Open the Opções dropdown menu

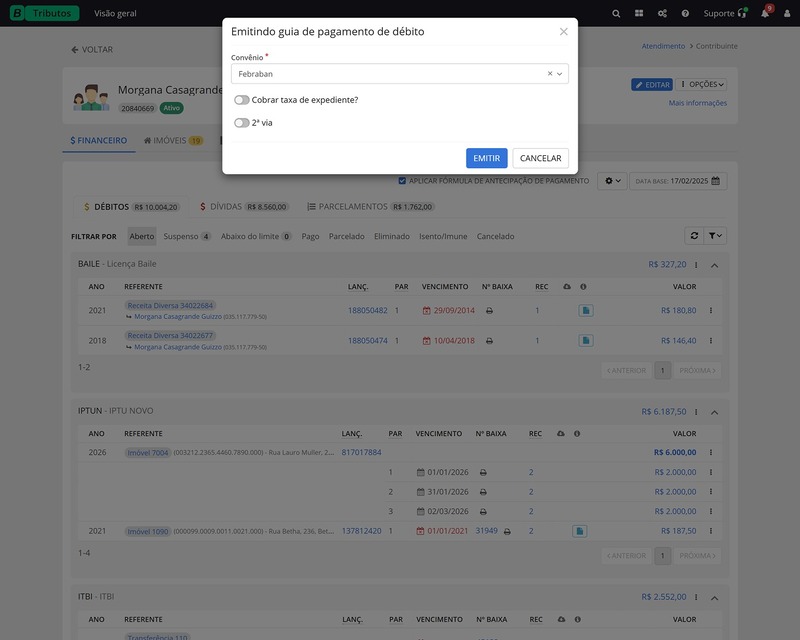[x=702, y=85]
